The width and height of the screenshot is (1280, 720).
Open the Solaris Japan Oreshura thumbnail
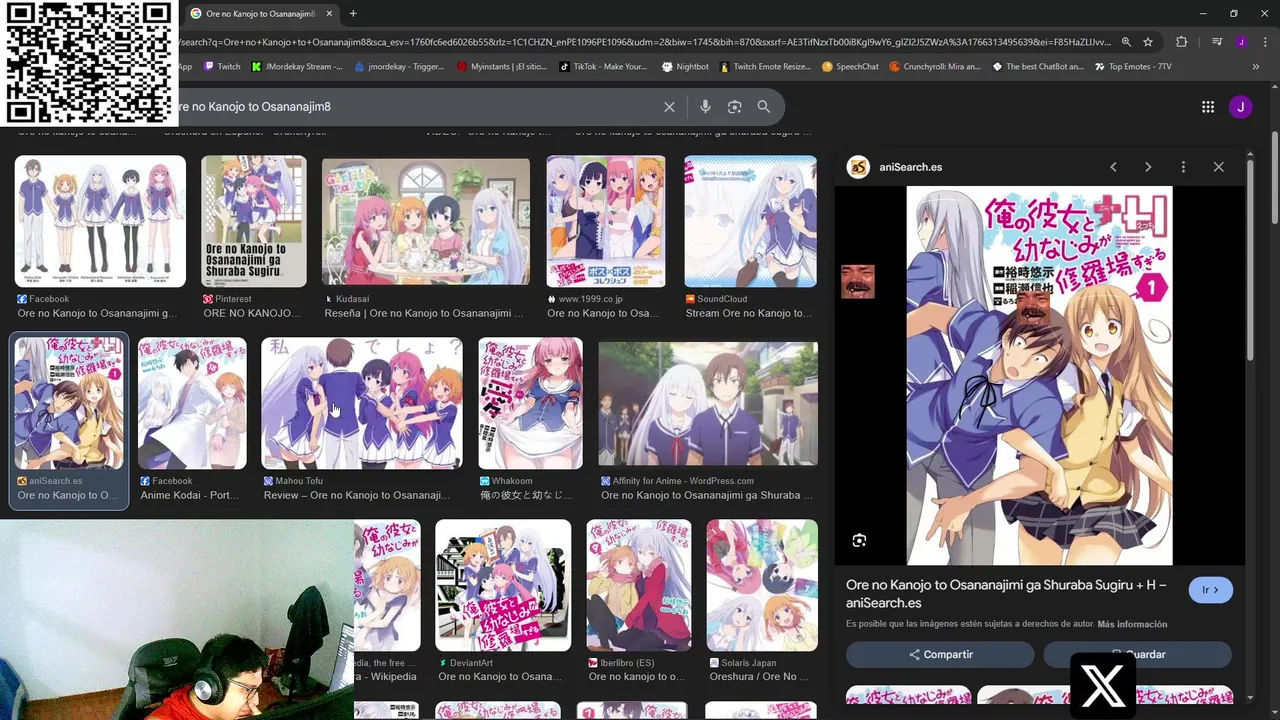pyautogui.click(x=762, y=585)
